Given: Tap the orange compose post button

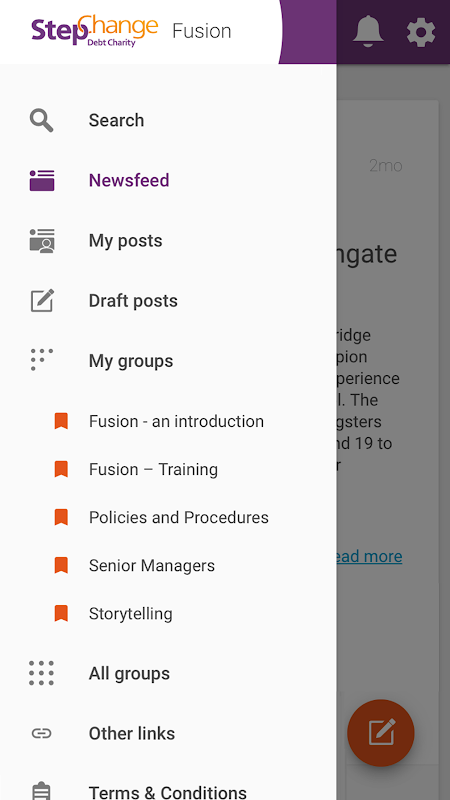Looking at the screenshot, I should [x=381, y=733].
